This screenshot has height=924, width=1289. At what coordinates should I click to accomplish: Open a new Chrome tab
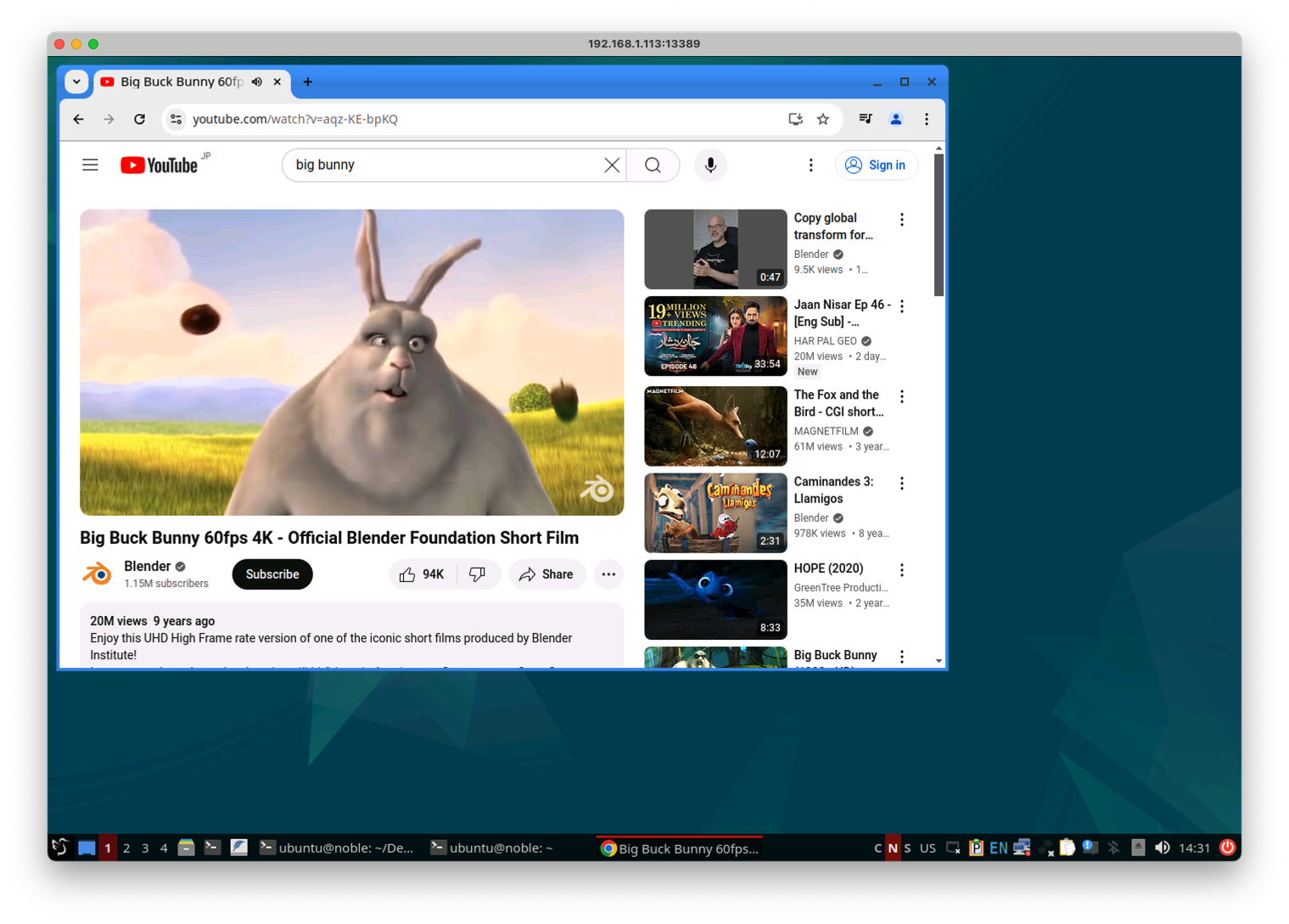308,81
